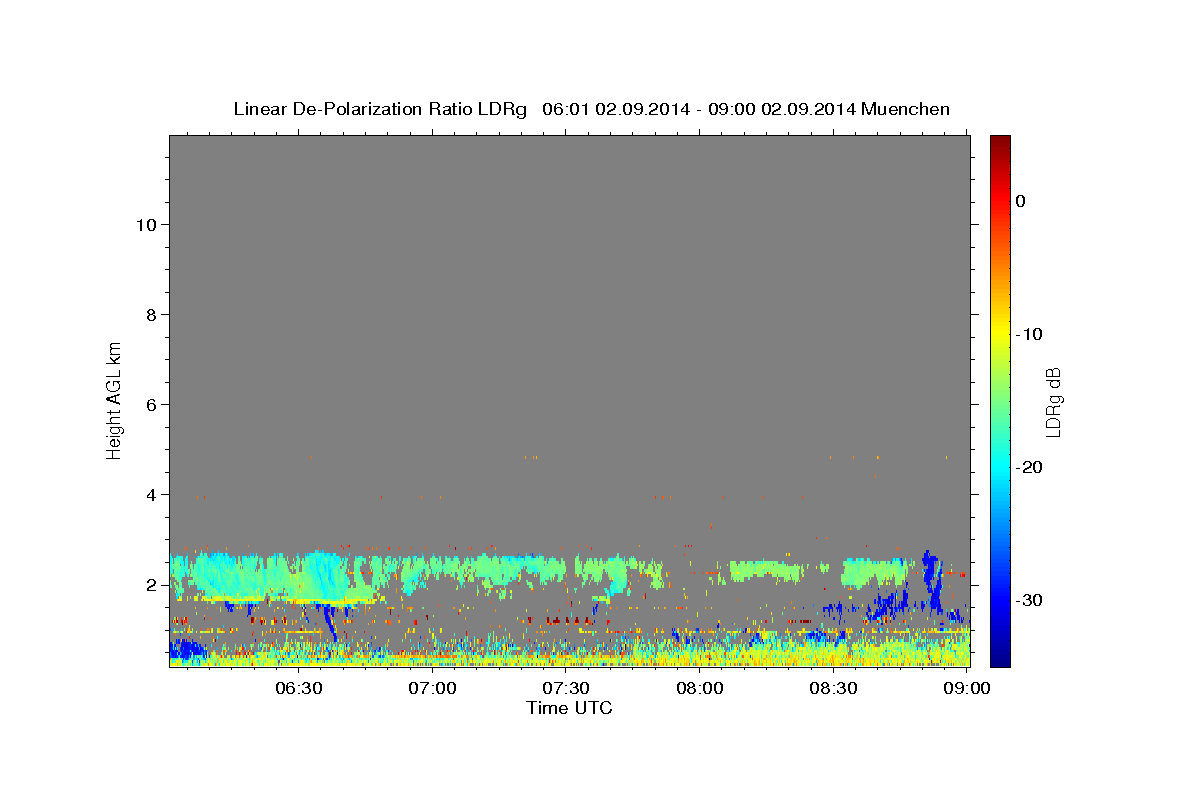Click the colorbar value -20

coord(1030,467)
